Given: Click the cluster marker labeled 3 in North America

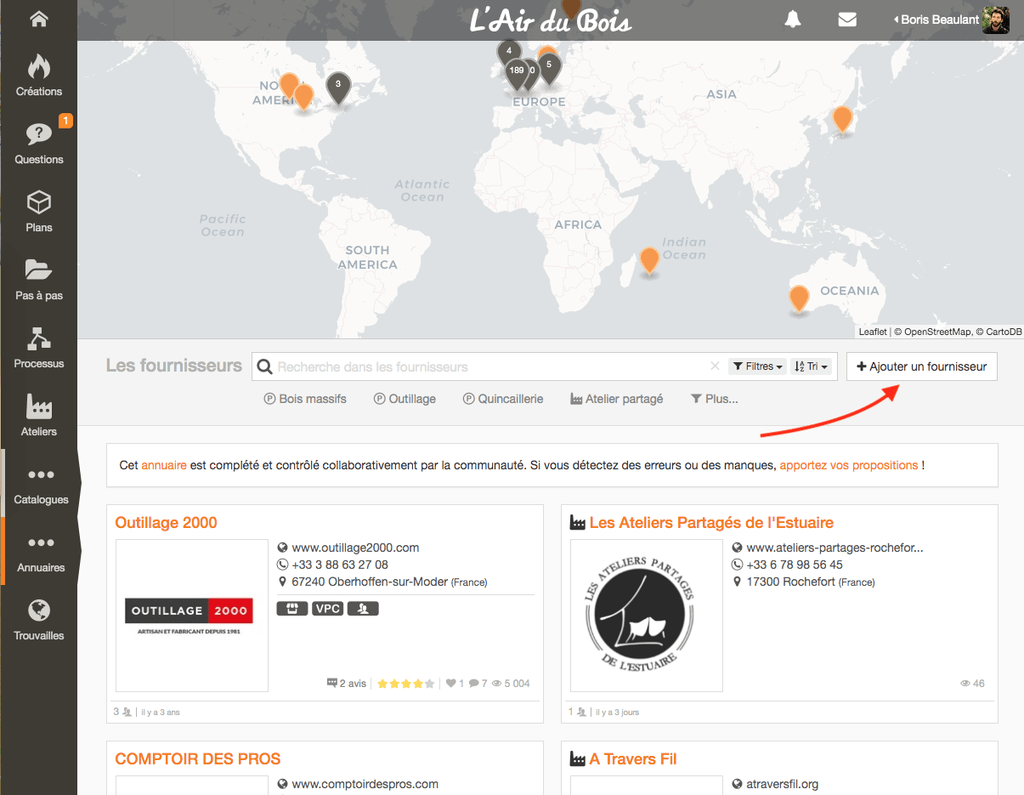Looking at the screenshot, I should (338, 87).
